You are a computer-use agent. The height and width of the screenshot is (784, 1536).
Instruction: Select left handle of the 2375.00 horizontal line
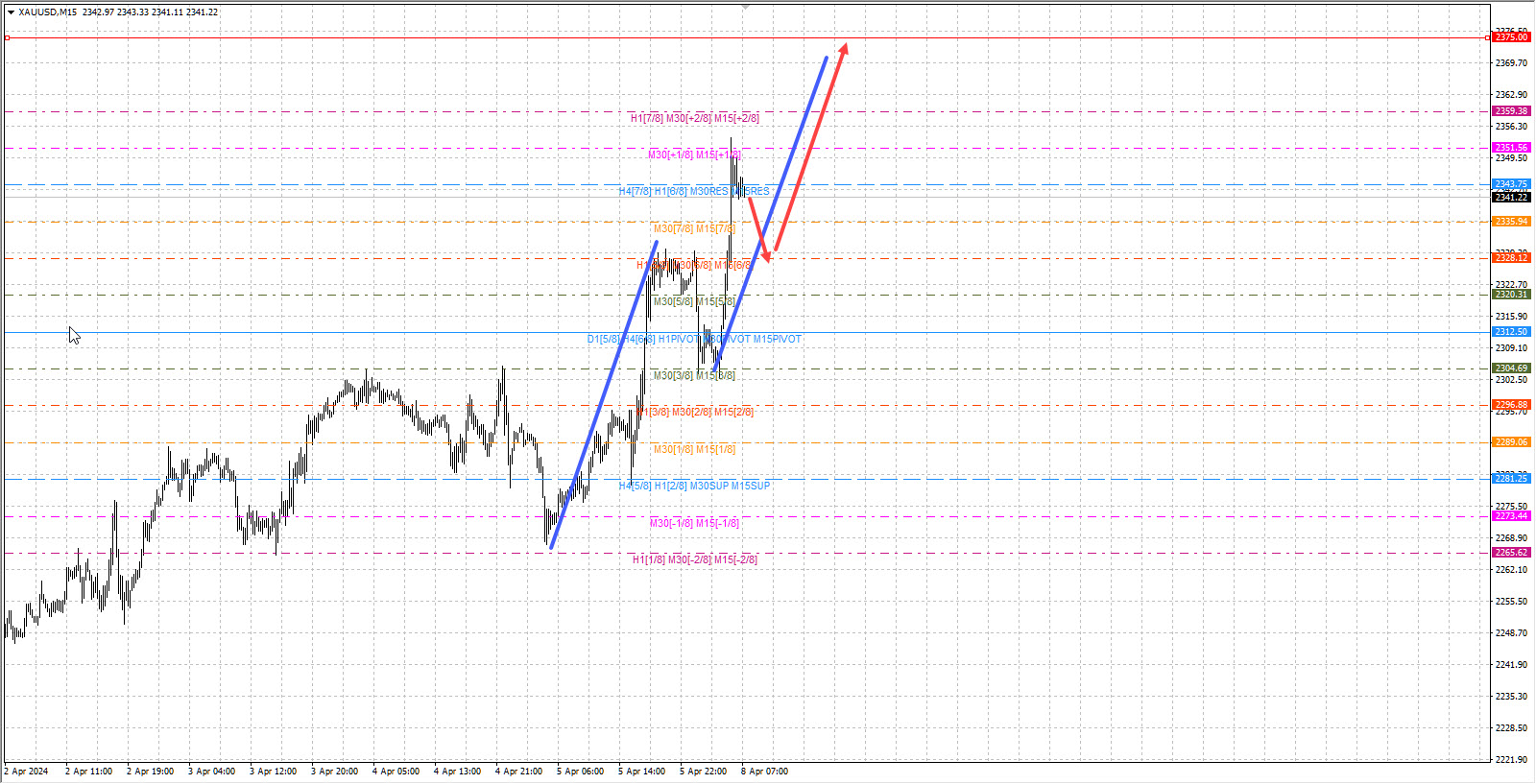(x=8, y=38)
